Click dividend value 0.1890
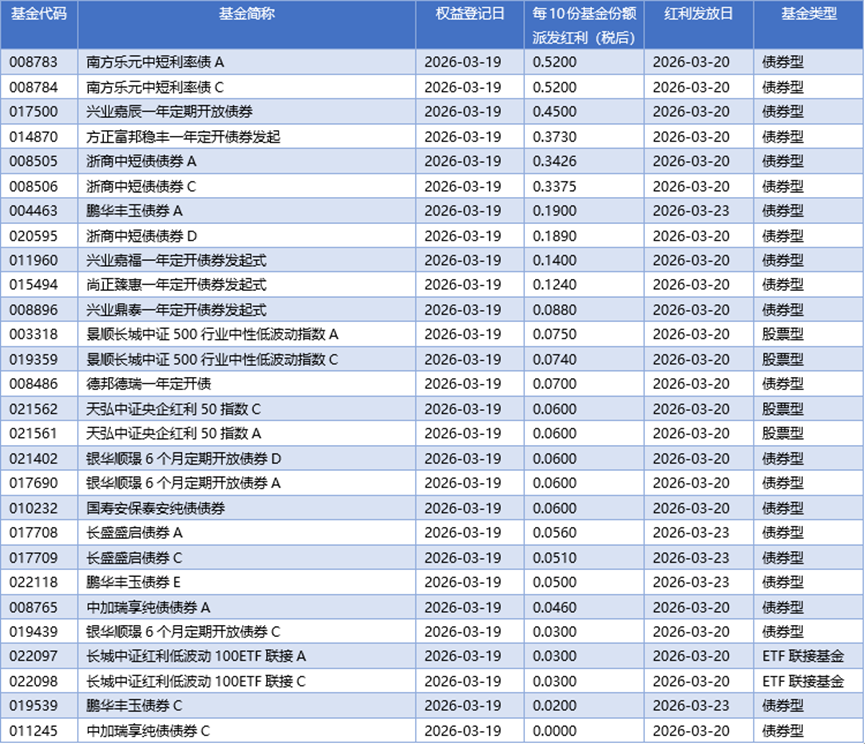 click(554, 236)
